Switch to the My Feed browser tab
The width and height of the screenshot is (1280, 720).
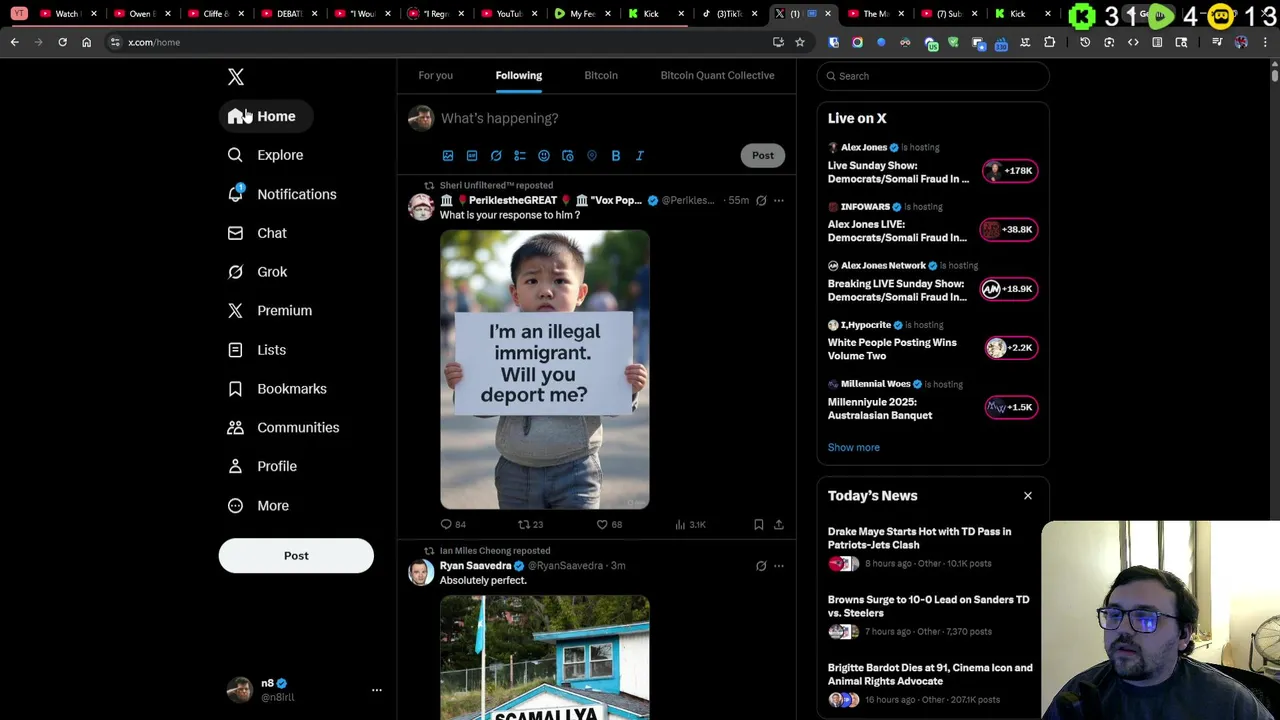582,14
